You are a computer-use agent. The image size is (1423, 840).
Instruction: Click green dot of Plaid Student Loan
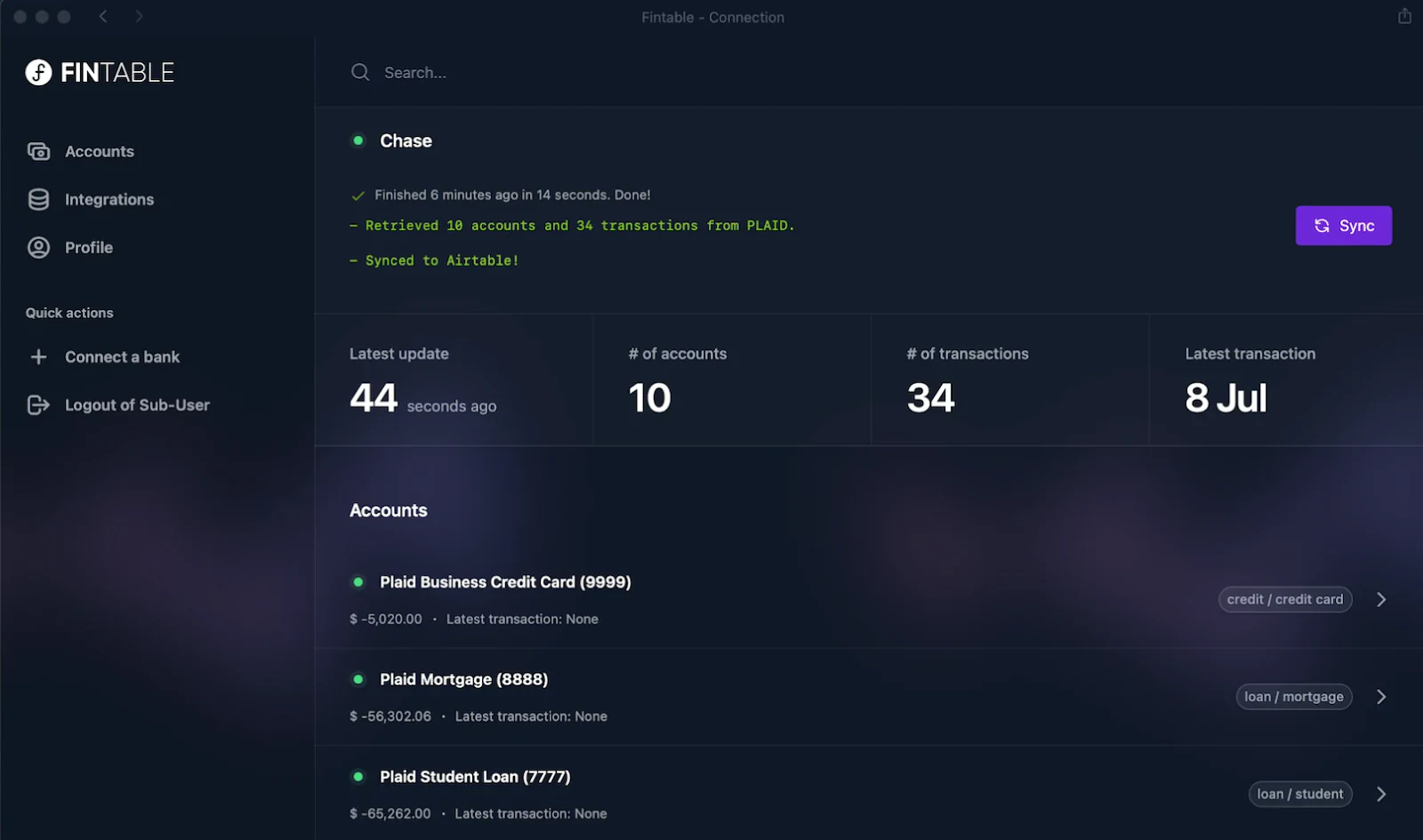point(358,776)
